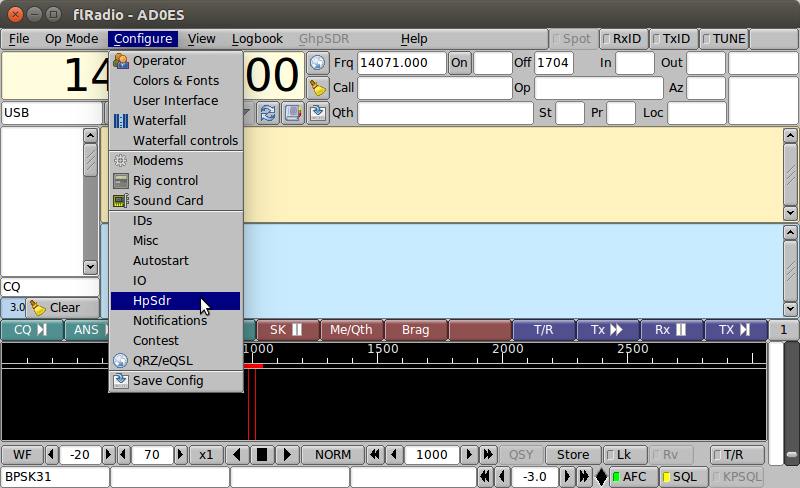Select HpSdr from the Configure menu

pos(153,301)
